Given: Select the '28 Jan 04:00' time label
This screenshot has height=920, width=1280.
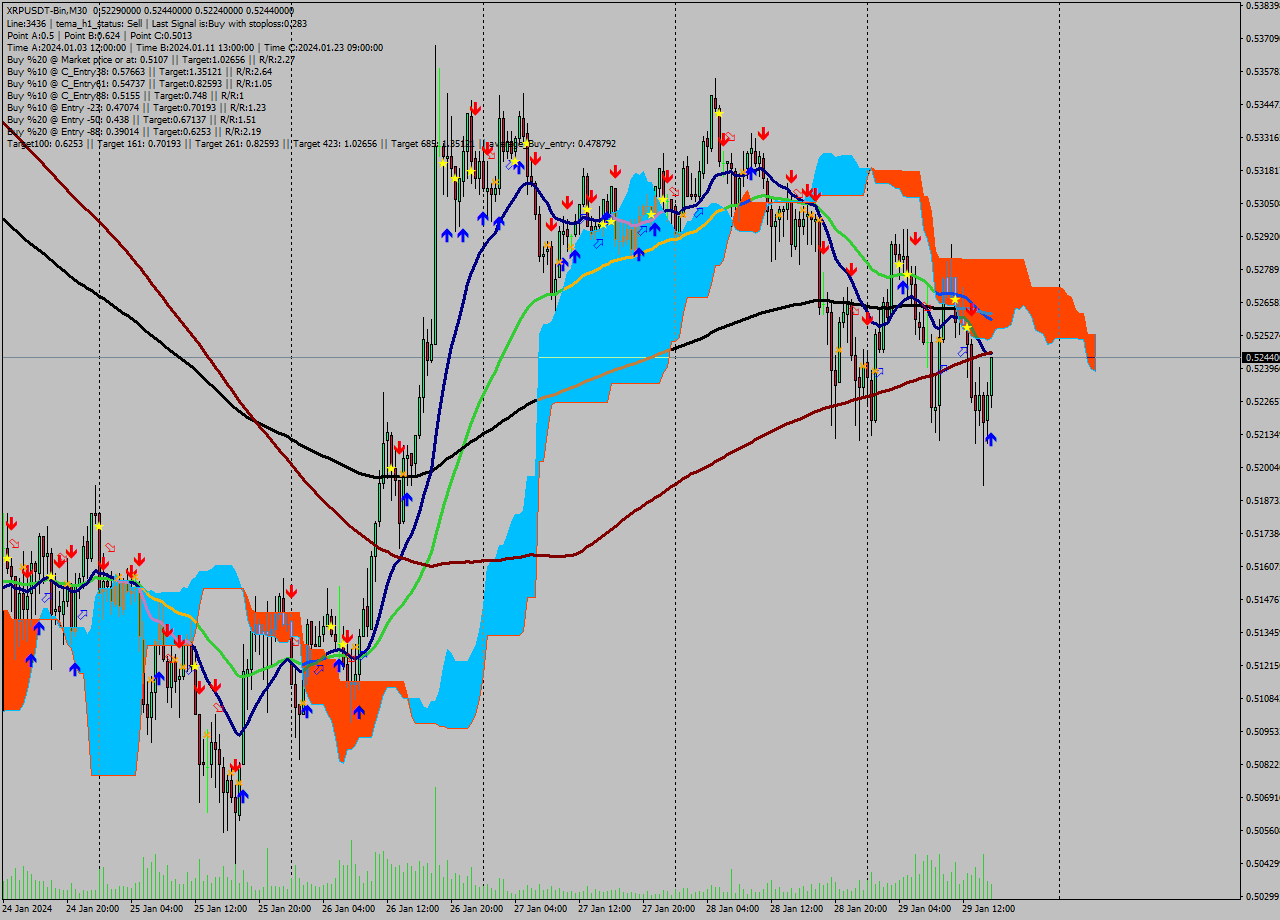Looking at the screenshot, I should tap(733, 909).
